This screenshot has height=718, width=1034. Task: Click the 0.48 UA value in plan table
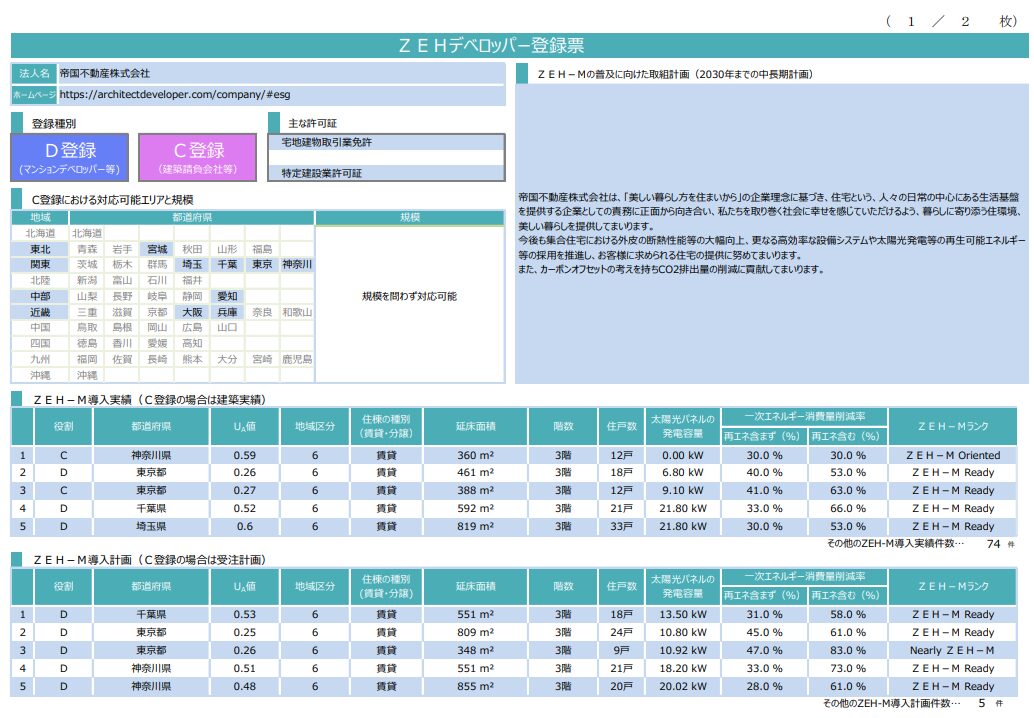pos(245,686)
